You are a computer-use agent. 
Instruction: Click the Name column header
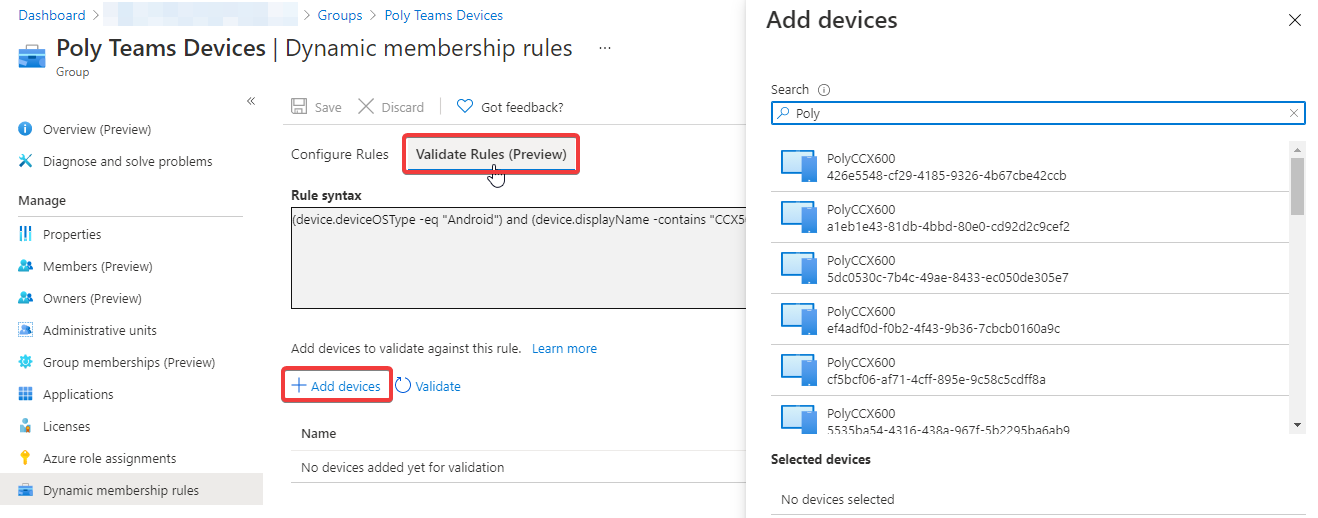tap(319, 434)
